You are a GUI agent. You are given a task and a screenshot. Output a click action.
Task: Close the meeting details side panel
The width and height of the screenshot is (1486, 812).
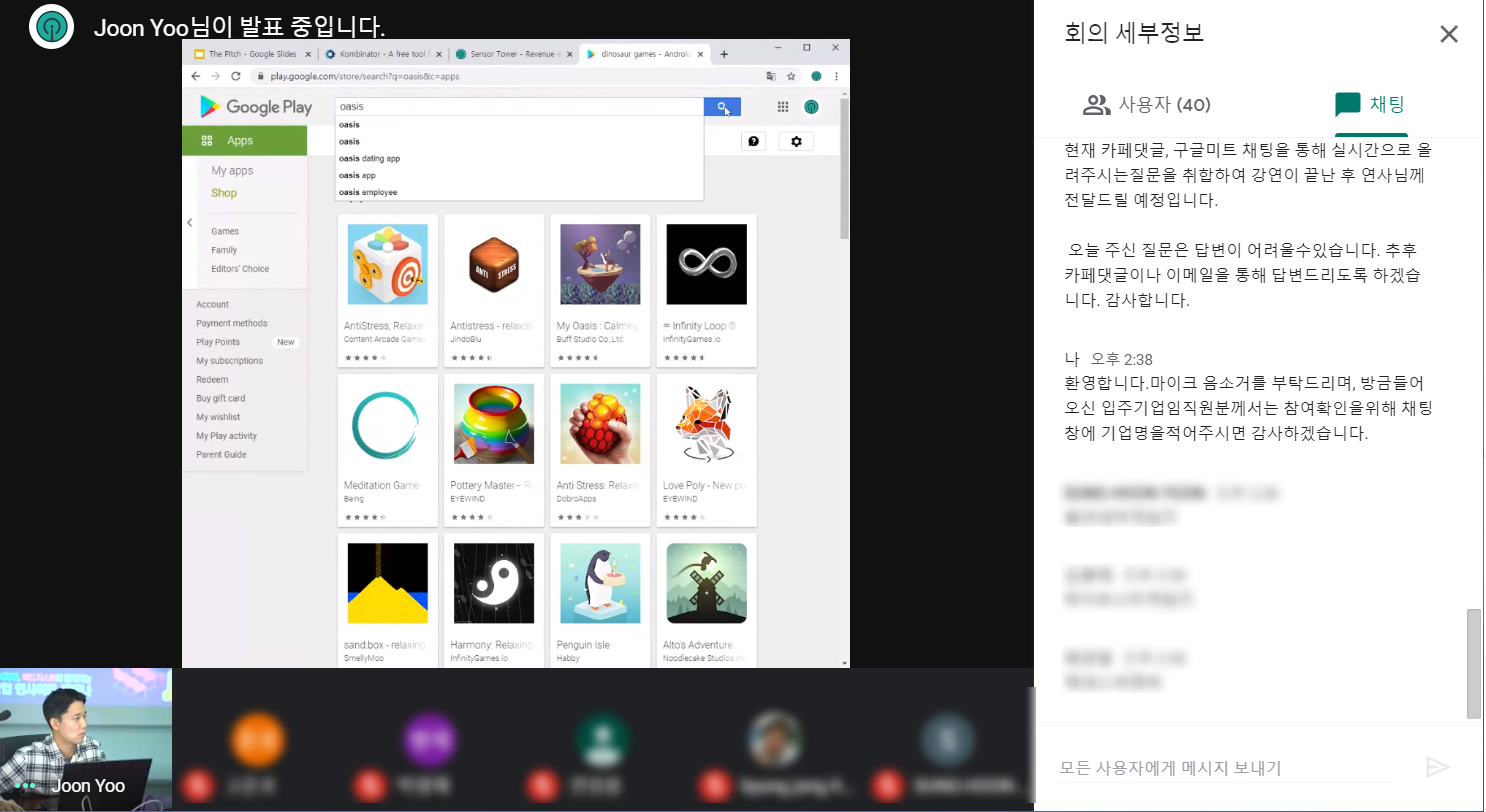click(1448, 34)
